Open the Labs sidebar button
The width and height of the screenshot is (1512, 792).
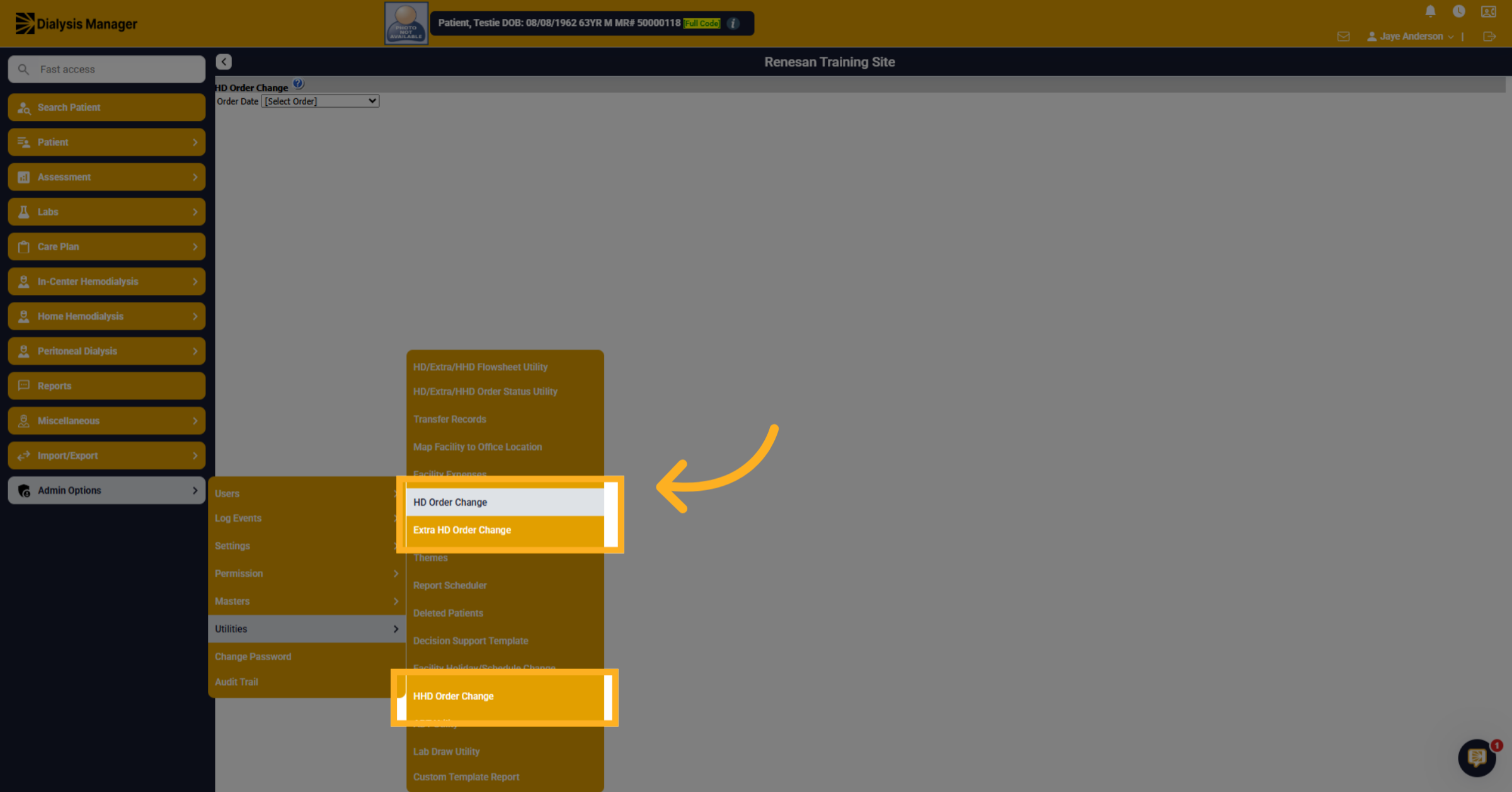coord(106,212)
